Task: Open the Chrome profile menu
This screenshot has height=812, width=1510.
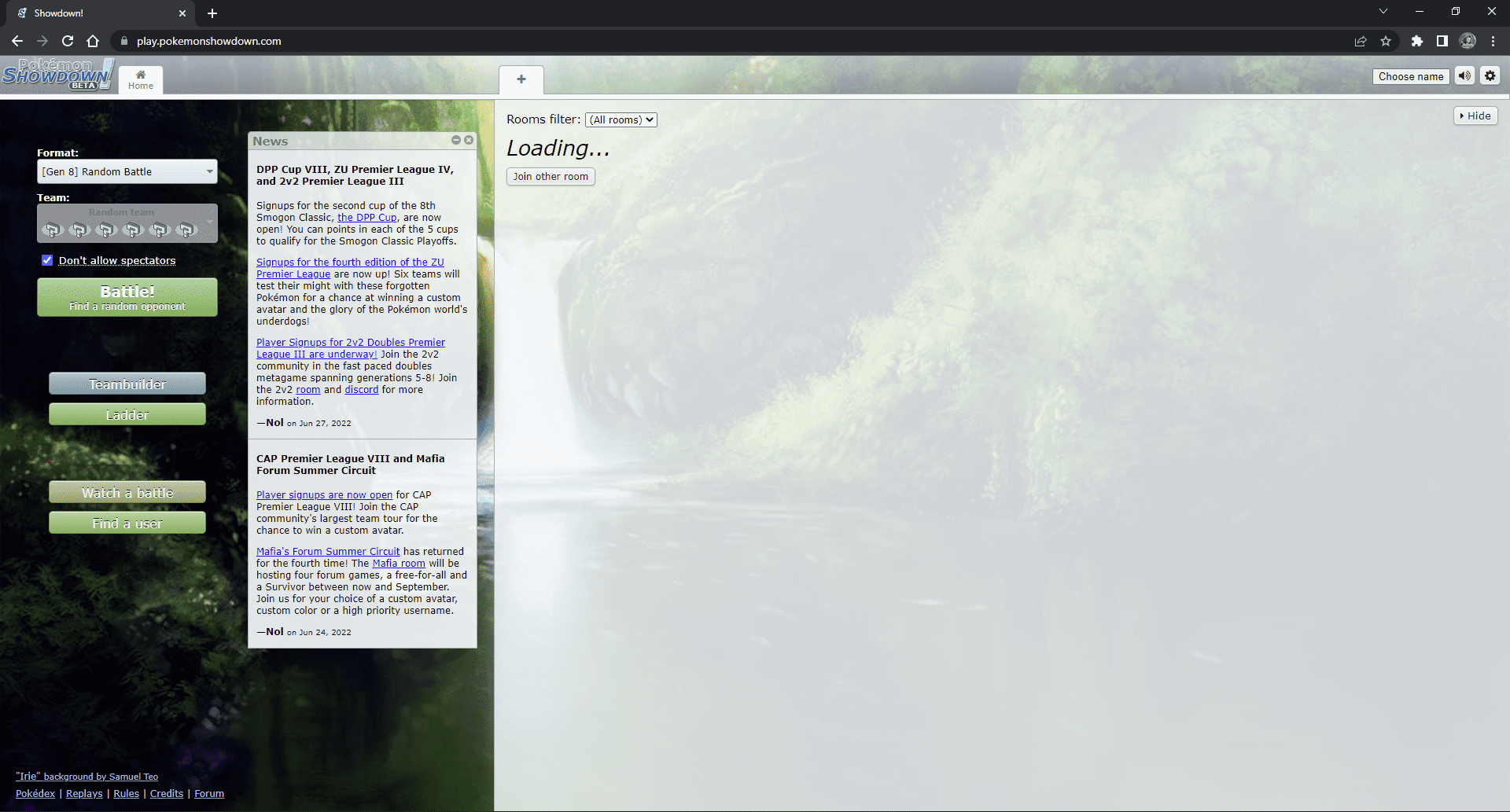Action: point(1468,41)
